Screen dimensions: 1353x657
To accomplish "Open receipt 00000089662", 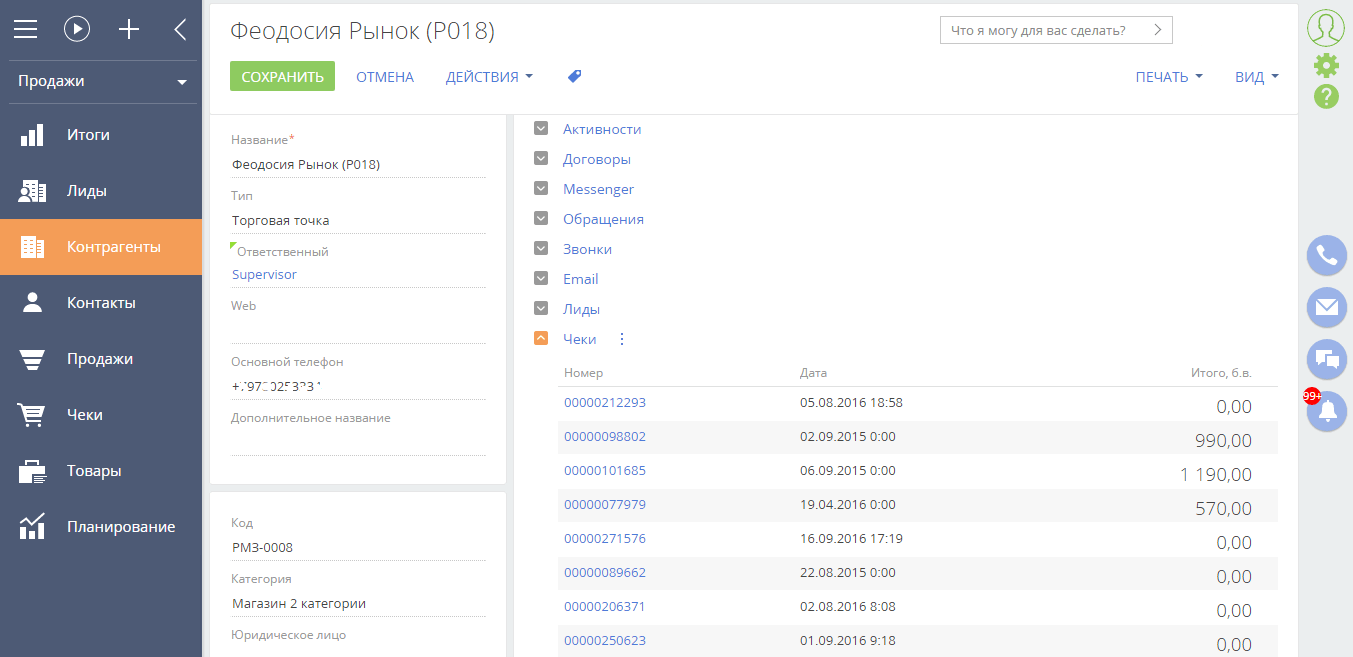I will [605, 573].
